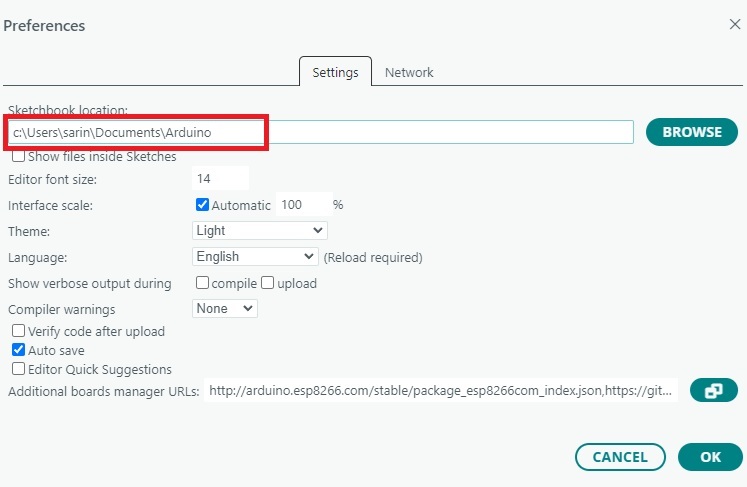Open the Compiler warnings dropdown
Viewport: 747px width, 487px height.
[225, 309]
